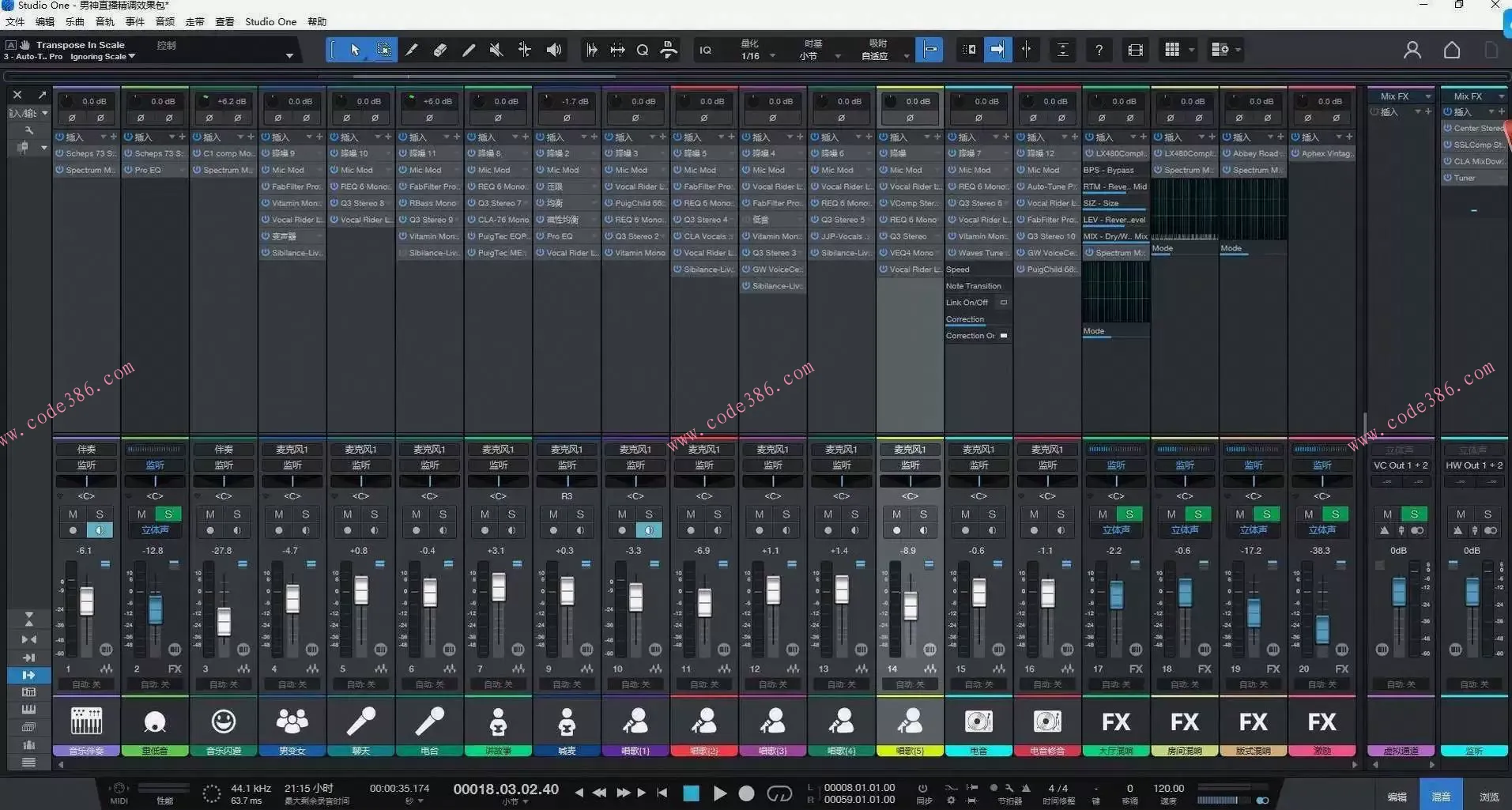
Task: Select the Arrow tool in toolbar
Action: [355, 50]
